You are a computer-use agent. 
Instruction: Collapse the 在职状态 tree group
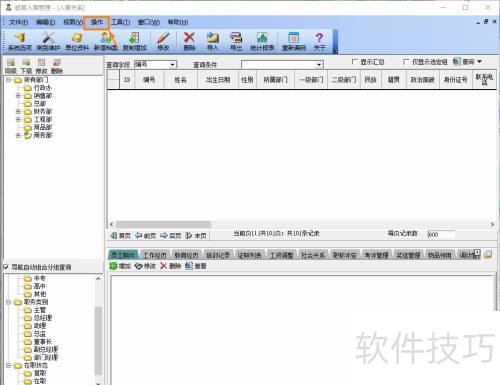point(9,365)
